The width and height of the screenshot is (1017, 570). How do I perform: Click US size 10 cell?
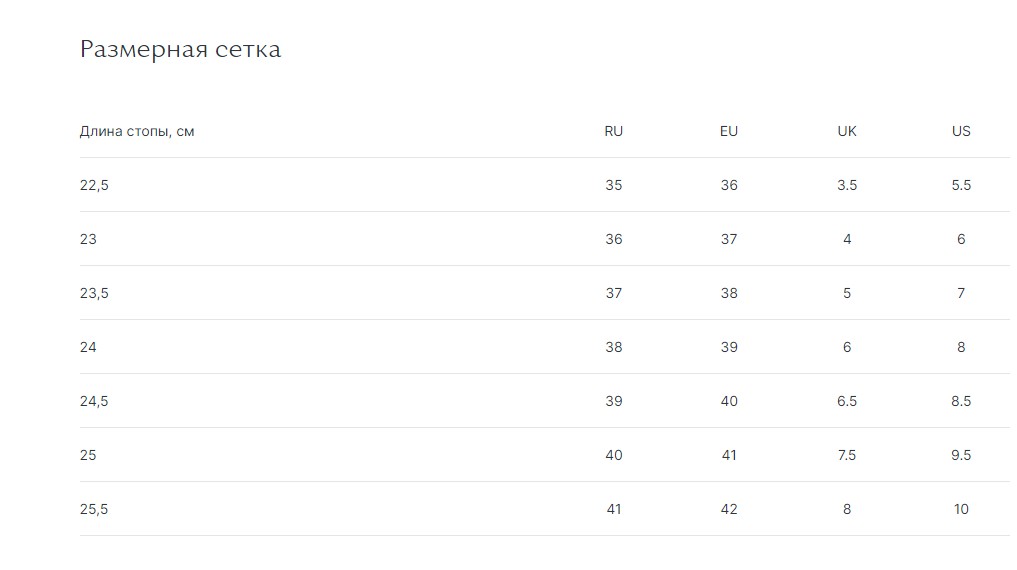click(961, 509)
